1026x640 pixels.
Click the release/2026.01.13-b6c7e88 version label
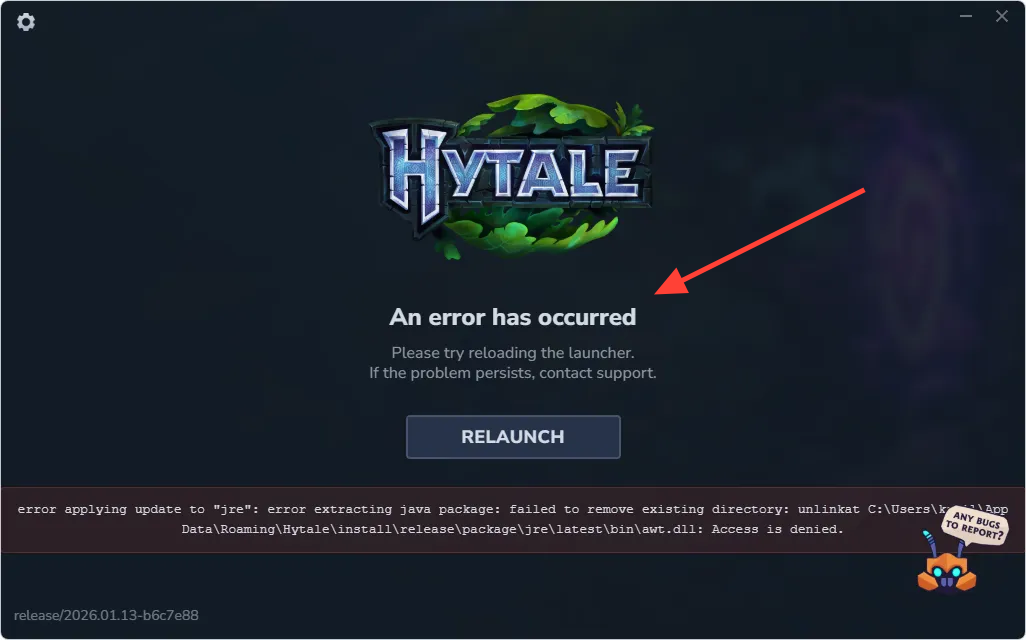[x=106, y=615]
